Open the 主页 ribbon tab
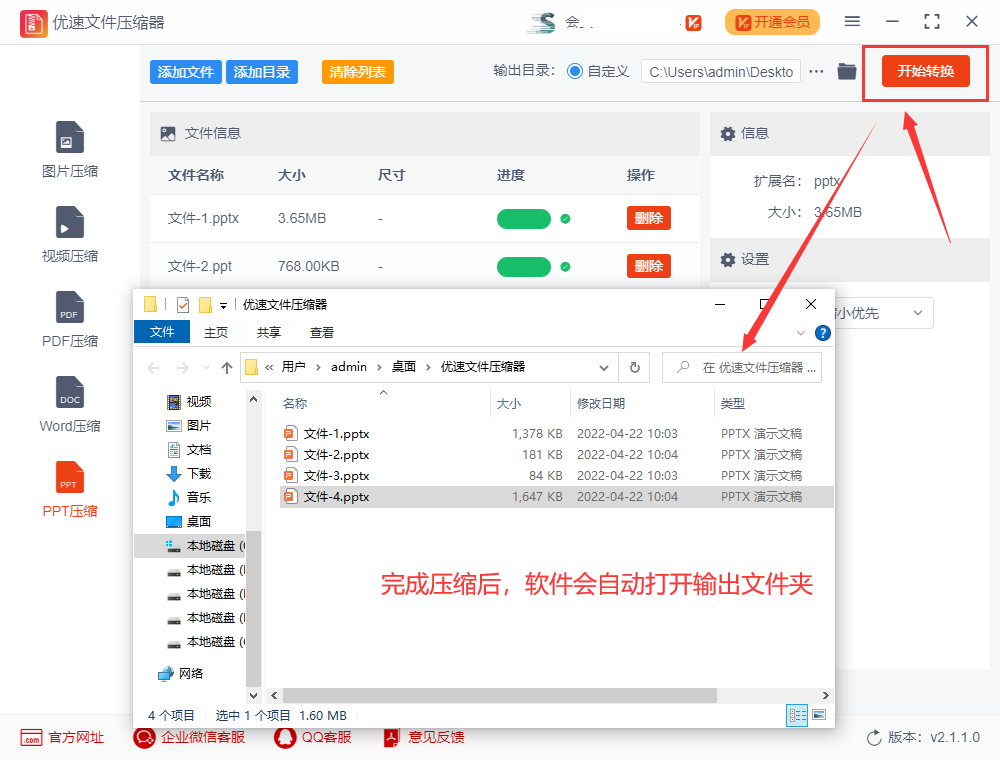This screenshot has width=1000, height=760. (x=216, y=332)
